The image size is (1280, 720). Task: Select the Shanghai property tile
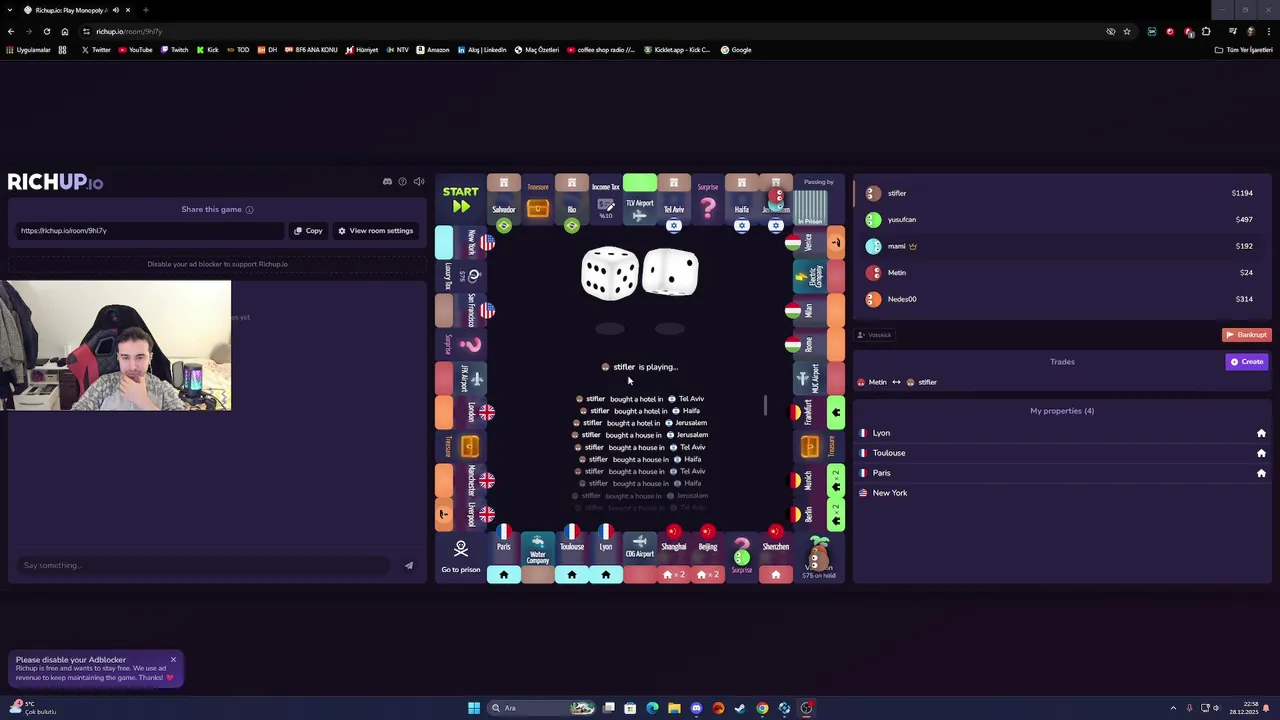point(674,556)
